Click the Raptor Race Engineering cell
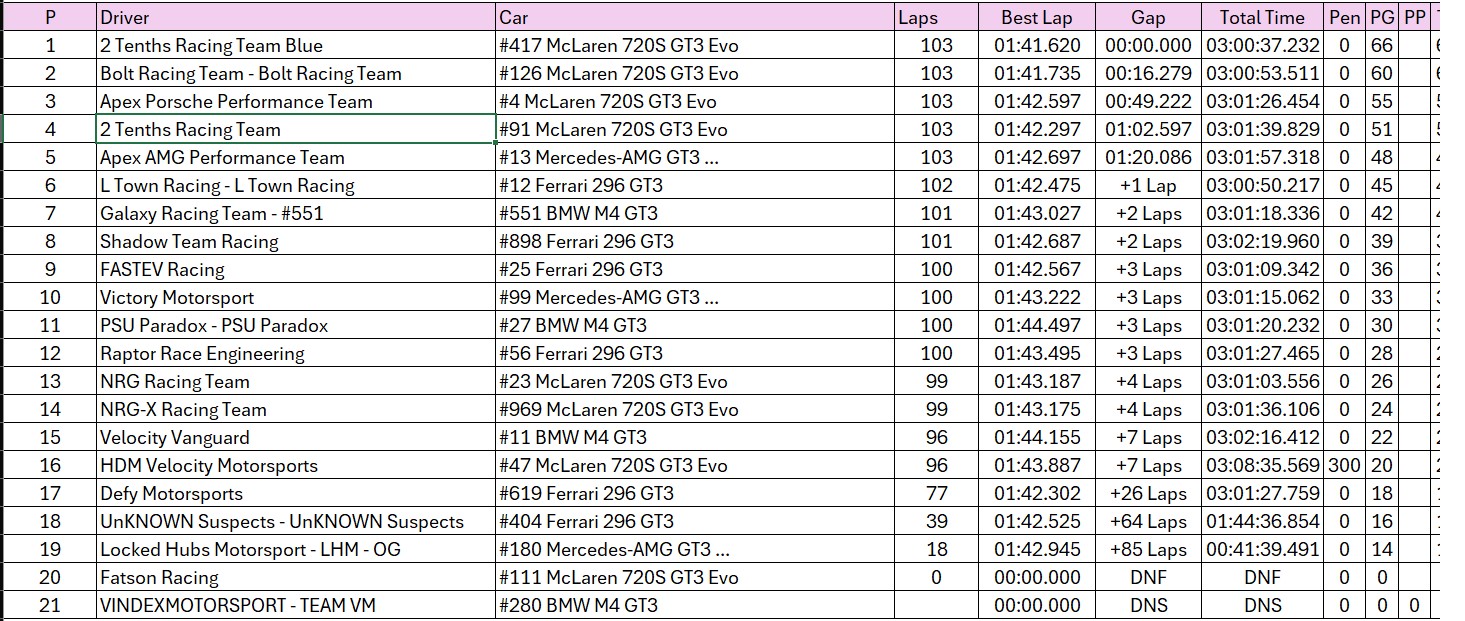The height and width of the screenshot is (621, 1465). 296,353
